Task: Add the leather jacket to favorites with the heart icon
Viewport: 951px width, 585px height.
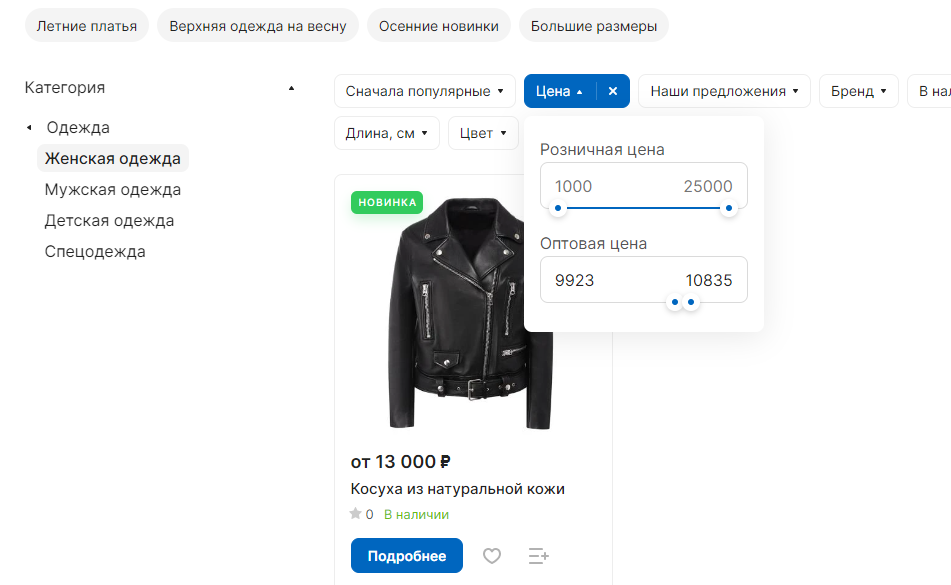Action: 491,556
